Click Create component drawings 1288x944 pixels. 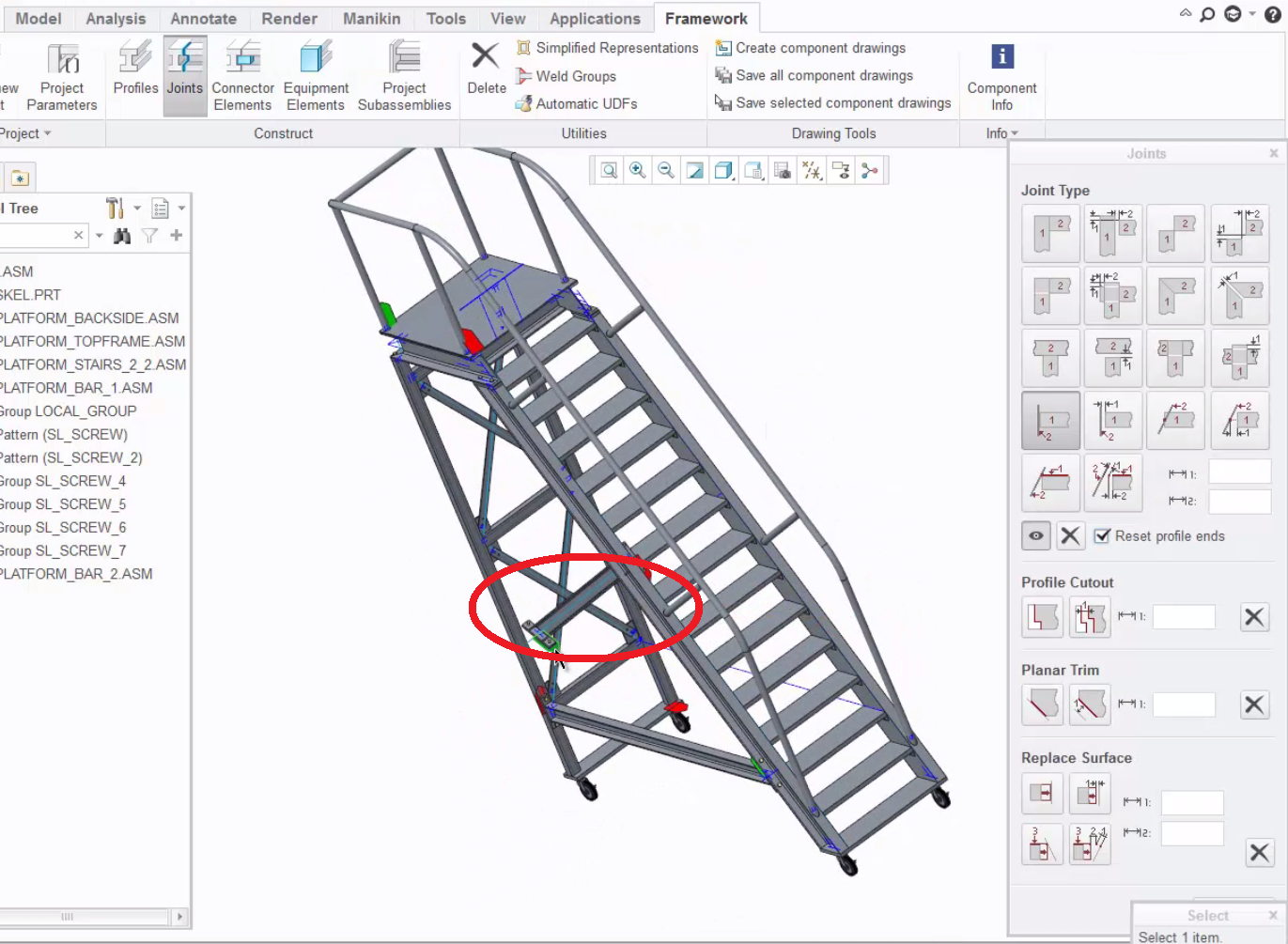coord(819,48)
